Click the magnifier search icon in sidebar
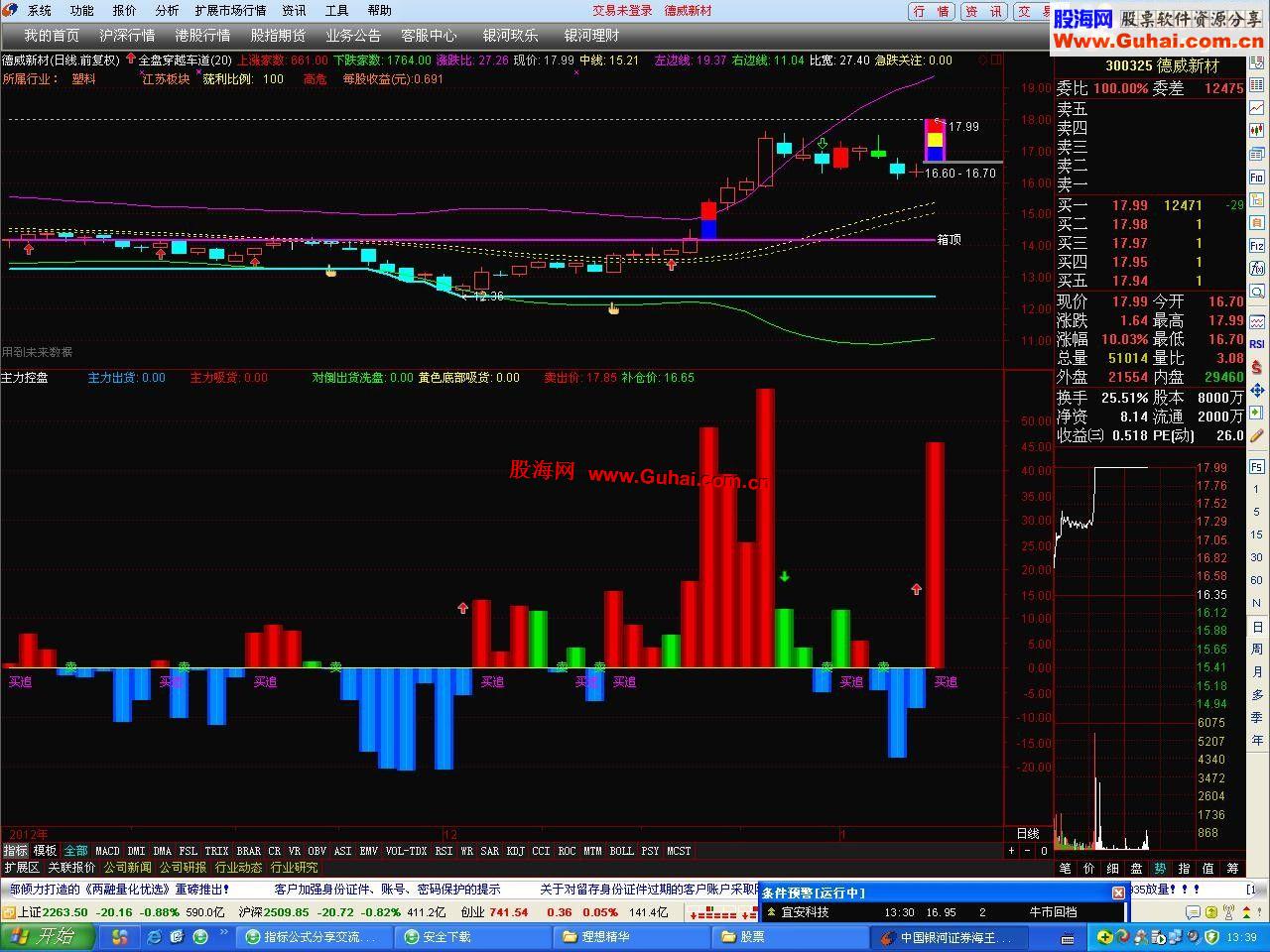1270x952 pixels. (1257, 292)
